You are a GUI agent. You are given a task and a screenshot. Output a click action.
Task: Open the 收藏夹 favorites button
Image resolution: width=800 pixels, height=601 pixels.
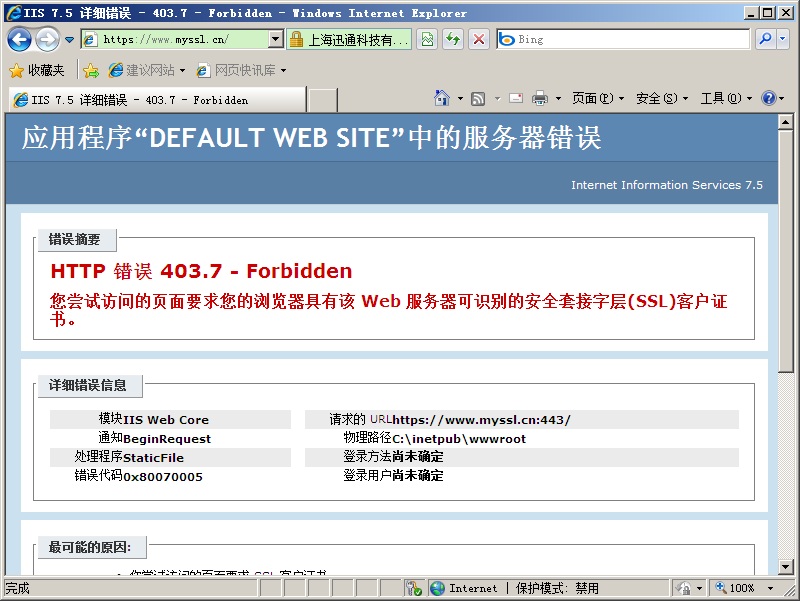coord(37,70)
